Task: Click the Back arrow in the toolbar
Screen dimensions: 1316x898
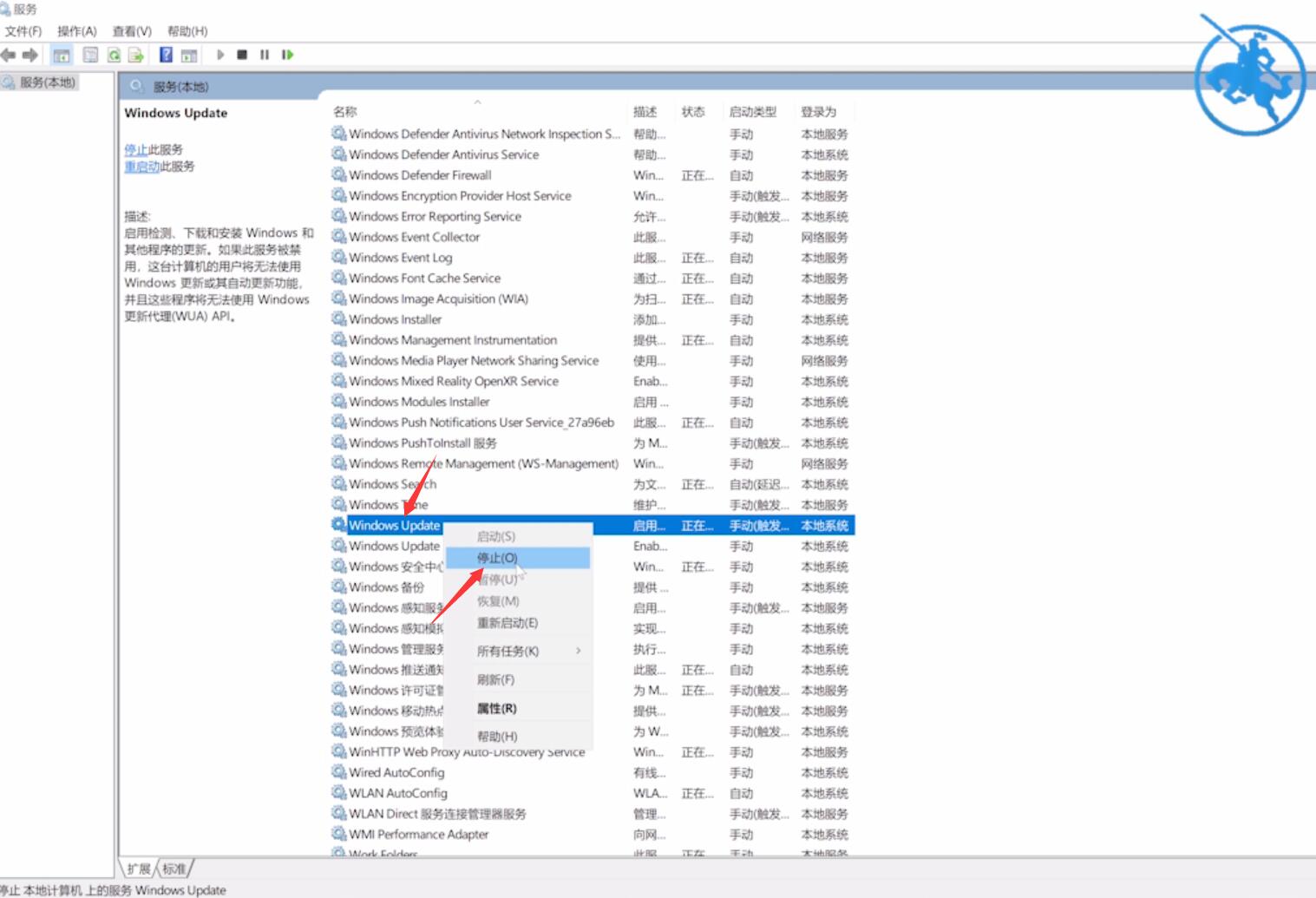Action: [x=8, y=55]
